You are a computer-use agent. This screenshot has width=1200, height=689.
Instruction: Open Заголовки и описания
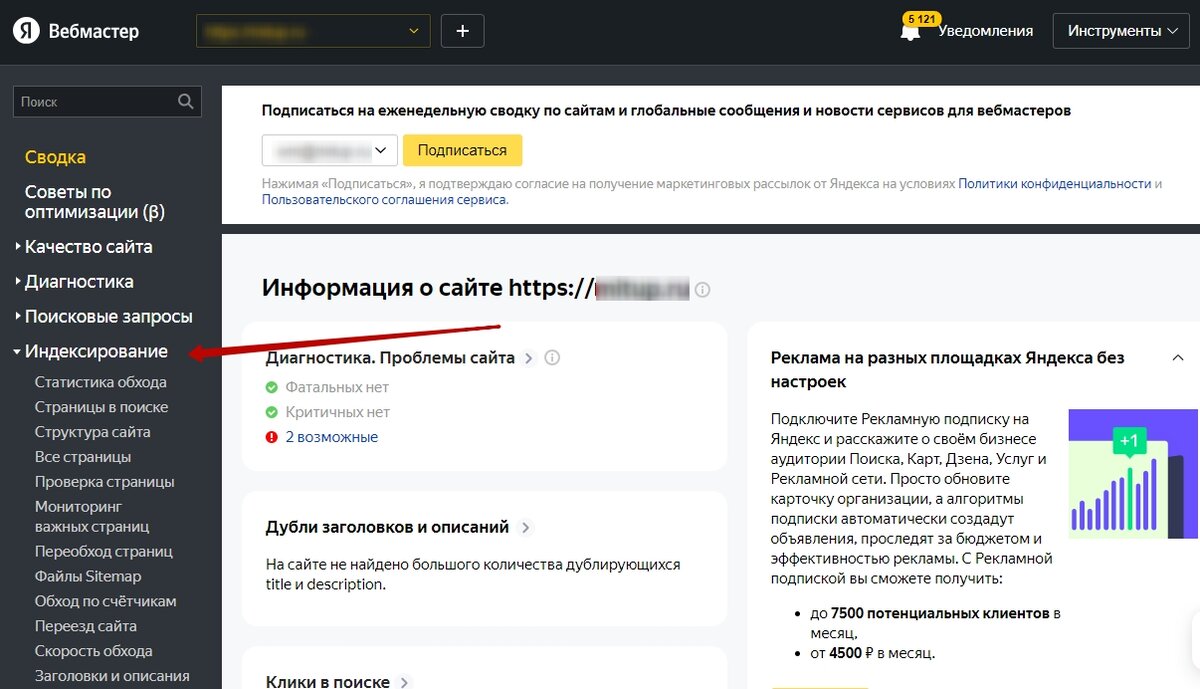coord(112,676)
